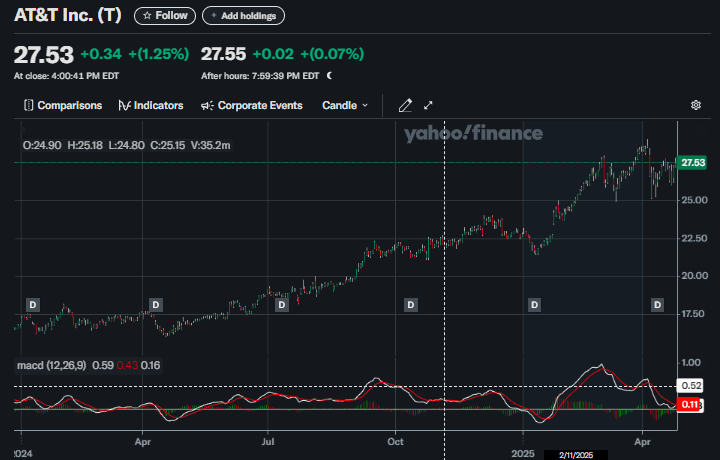Open the Corporate Events menu
Image resolution: width=720 pixels, height=460 pixels.
click(252, 105)
